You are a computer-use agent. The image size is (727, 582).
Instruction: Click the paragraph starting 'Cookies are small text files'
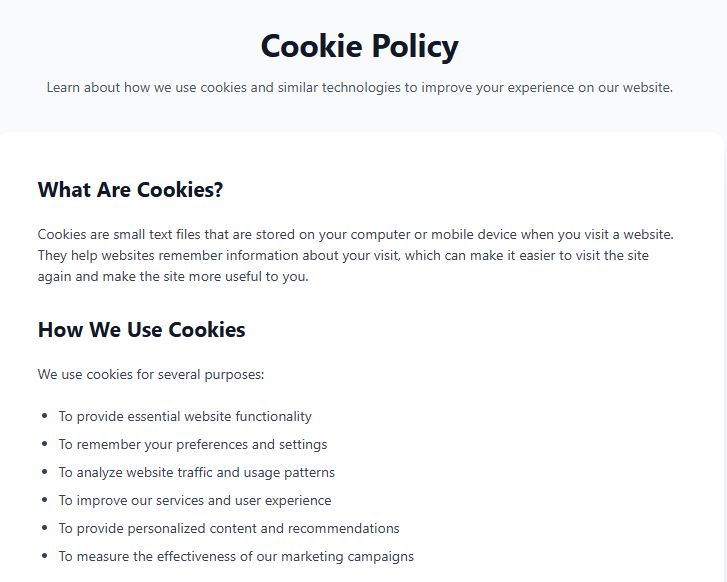356,255
